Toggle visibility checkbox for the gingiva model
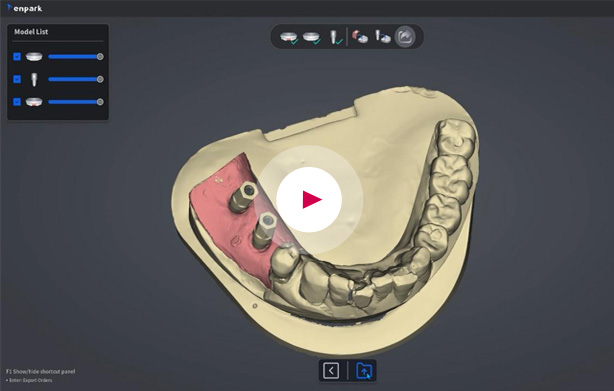The width and height of the screenshot is (614, 391). pyautogui.click(x=17, y=102)
